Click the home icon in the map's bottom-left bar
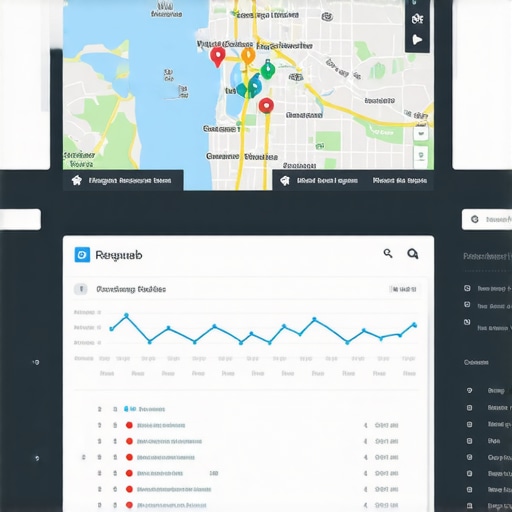This screenshot has height=512, width=512. coord(77,180)
